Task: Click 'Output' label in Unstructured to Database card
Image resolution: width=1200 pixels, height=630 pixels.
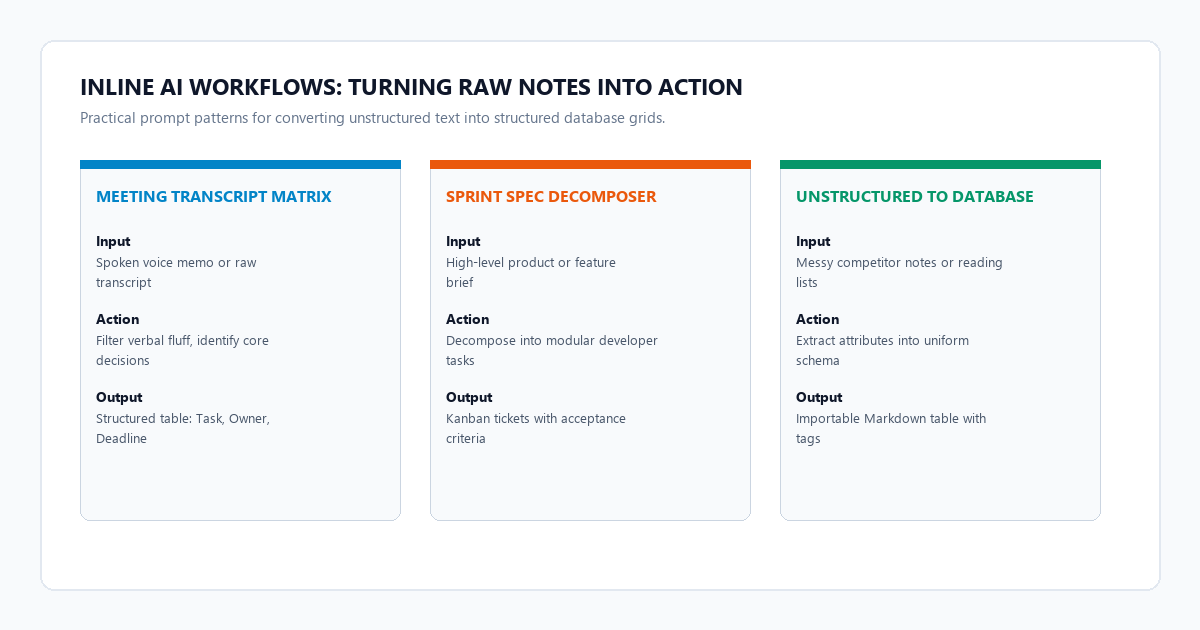Action: pos(819,397)
